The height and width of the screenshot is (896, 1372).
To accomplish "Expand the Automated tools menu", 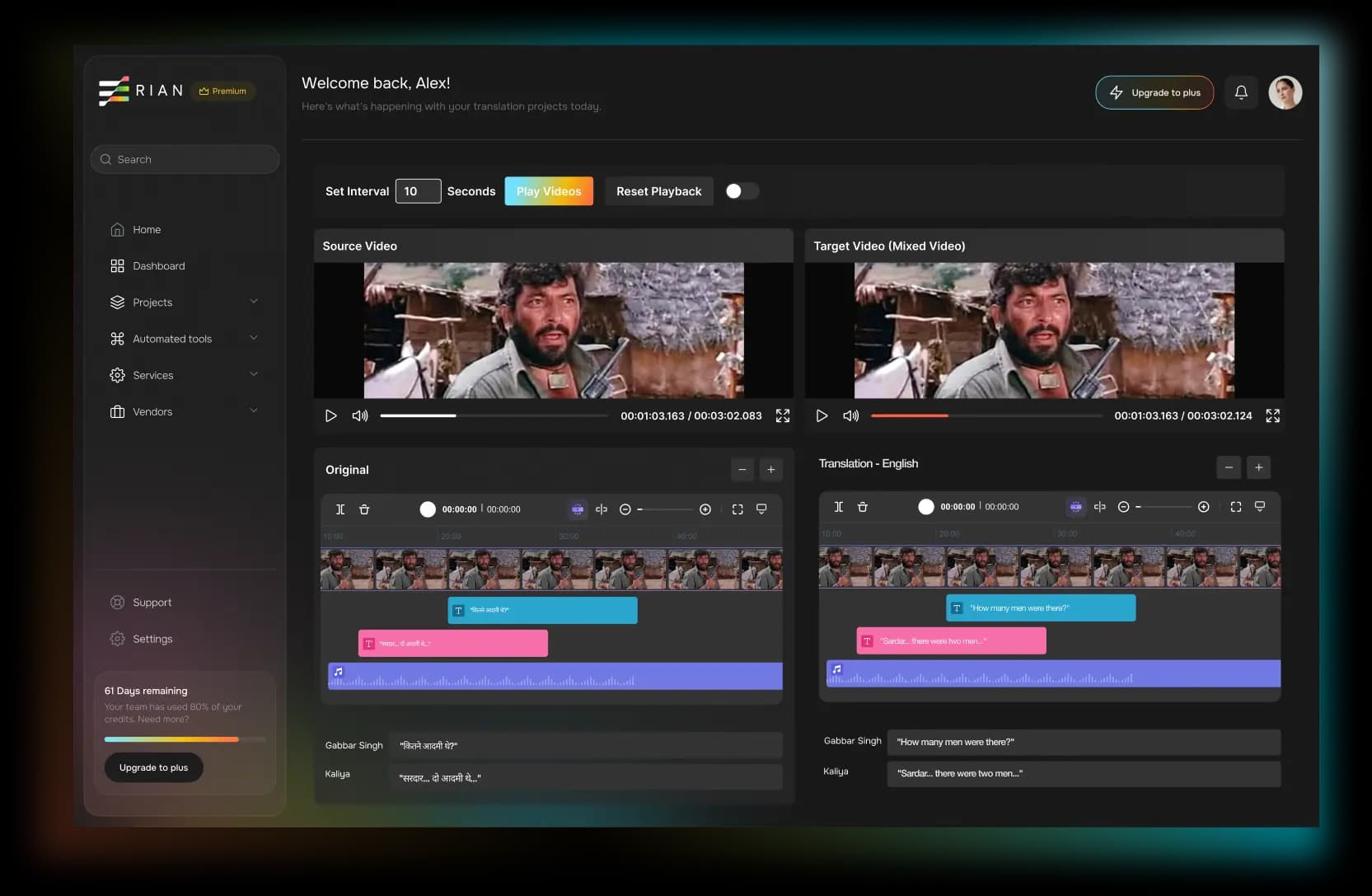I will (x=254, y=338).
